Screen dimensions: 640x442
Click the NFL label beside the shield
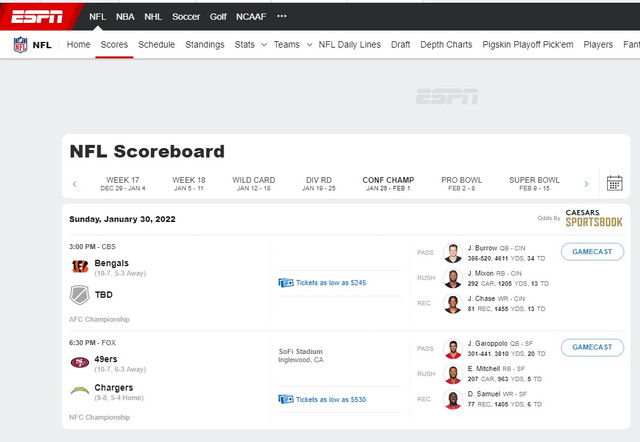pyautogui.click(x=42, y=45)
